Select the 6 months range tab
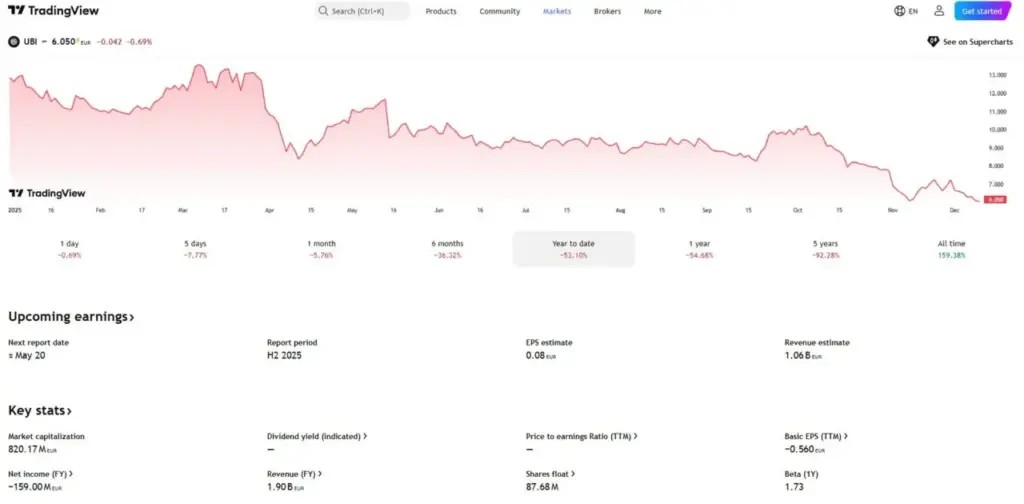The image size is (1024, 504). tap(447, 249)
